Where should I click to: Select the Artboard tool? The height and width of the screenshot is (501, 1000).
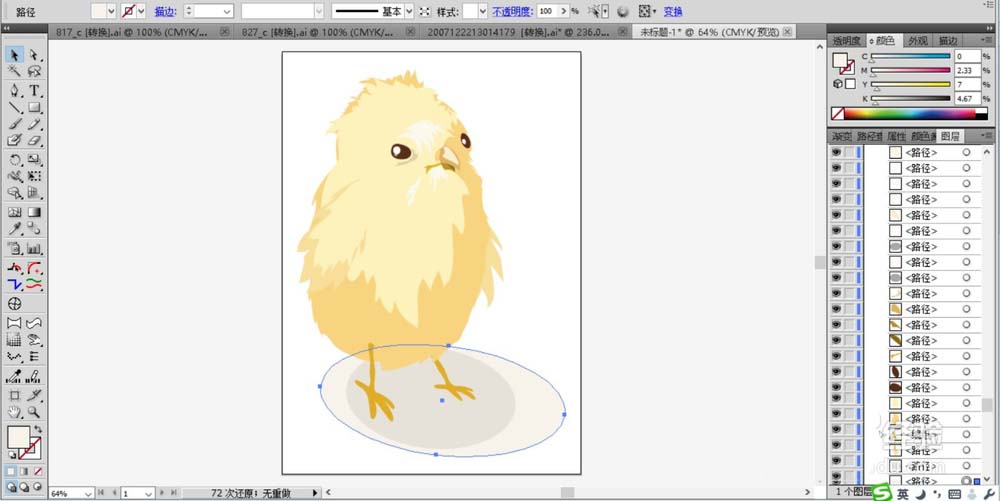pos(15,395)
